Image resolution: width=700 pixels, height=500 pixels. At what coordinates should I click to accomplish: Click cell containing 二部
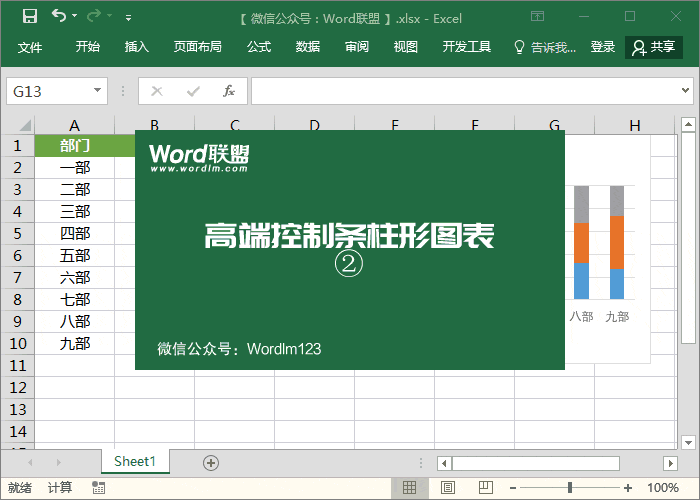[x=75, y=189]
